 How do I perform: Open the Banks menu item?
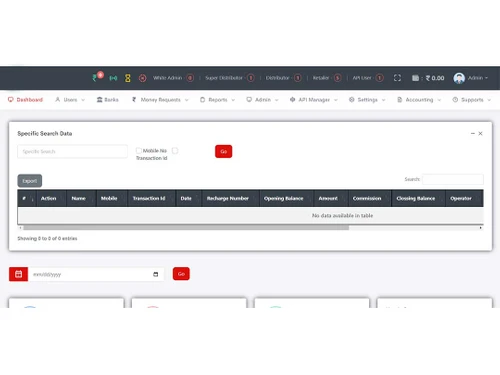point(107,100)
